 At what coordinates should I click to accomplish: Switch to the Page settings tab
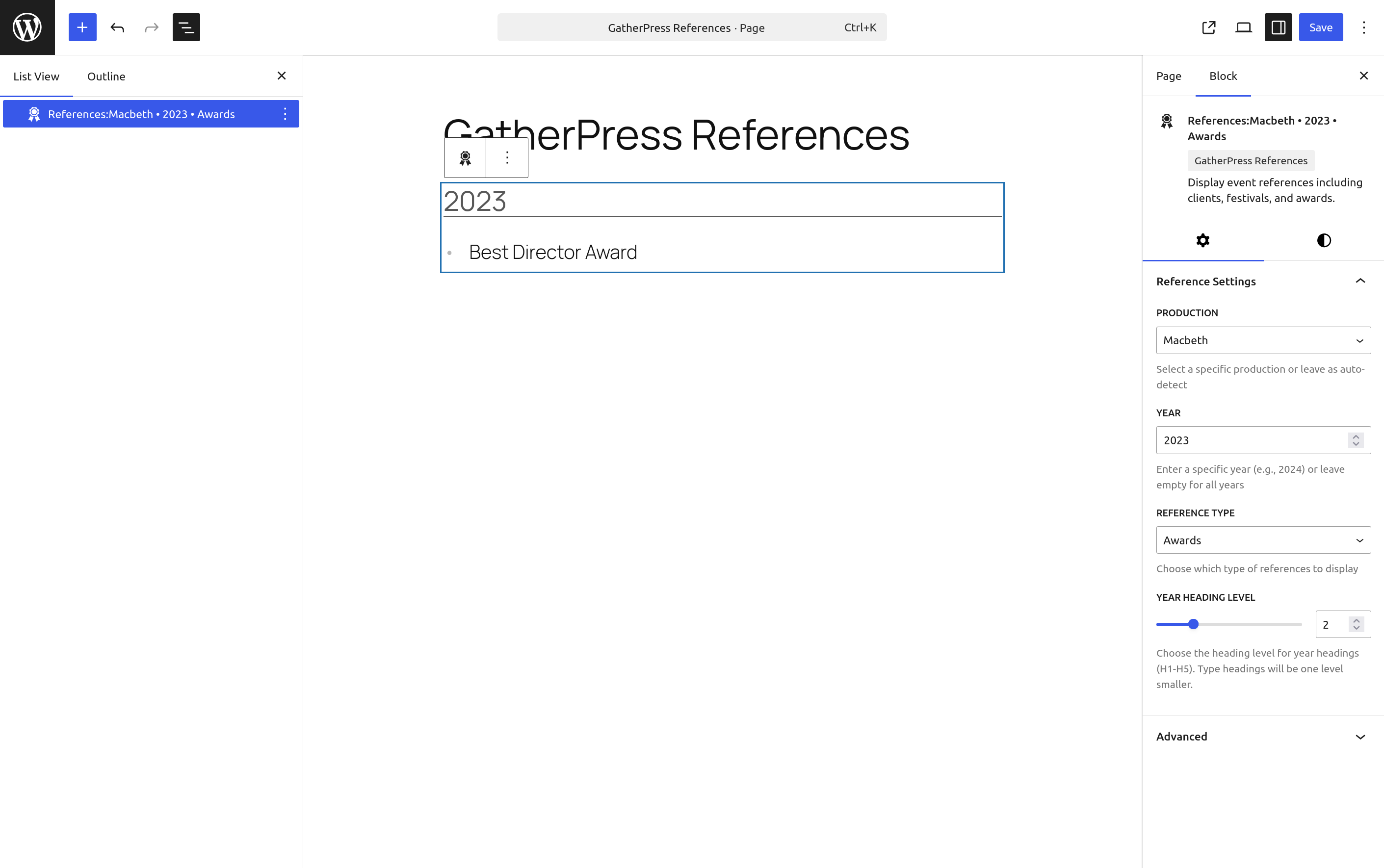tap(1168, 76)
